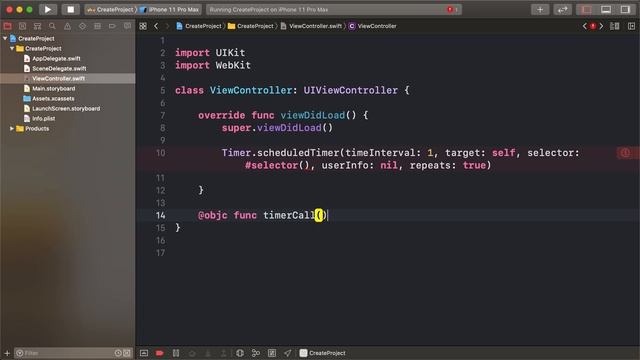
Task: Open Environment Overrides
Action: point(272,353)
